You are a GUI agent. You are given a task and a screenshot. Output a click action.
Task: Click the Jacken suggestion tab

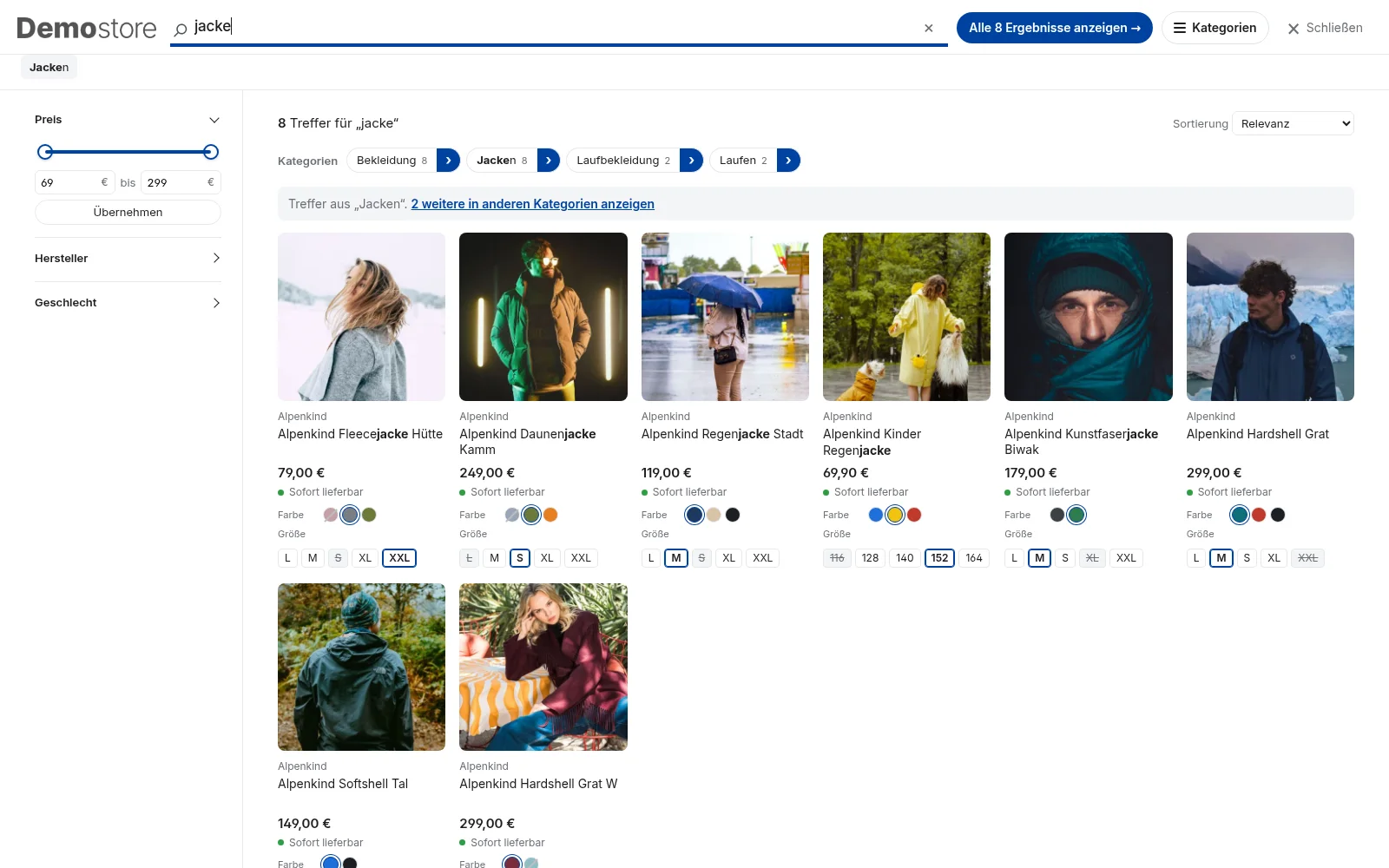click(x=49, y=67)
